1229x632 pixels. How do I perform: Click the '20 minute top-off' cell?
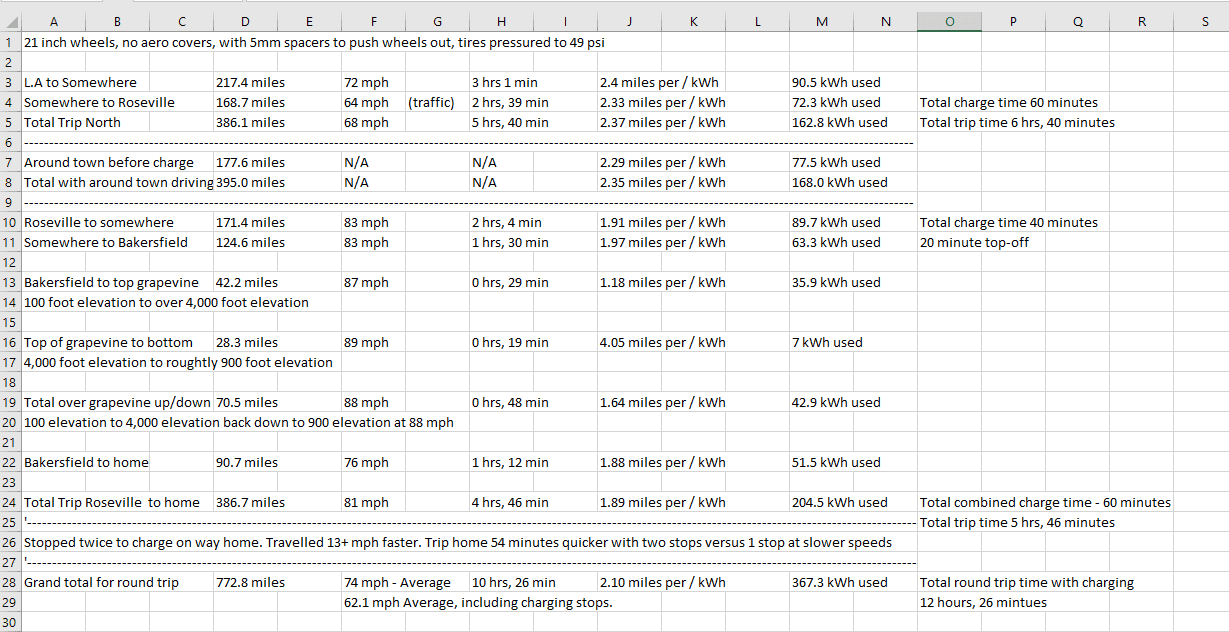973,242
